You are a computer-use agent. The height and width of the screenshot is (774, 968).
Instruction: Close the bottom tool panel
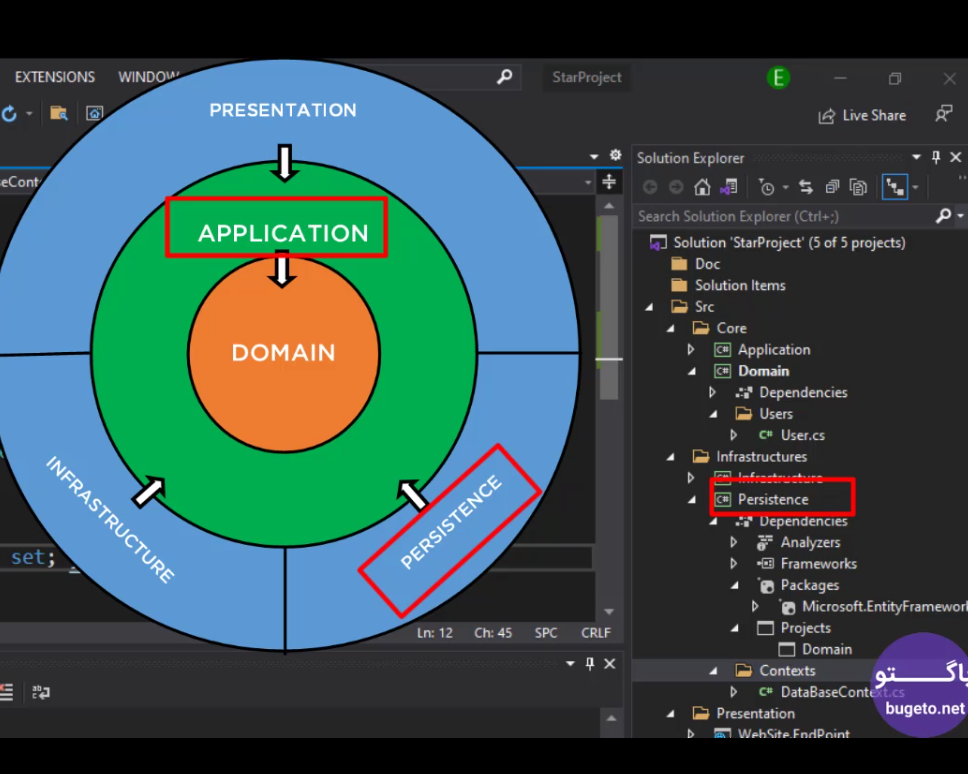(609, 664)
